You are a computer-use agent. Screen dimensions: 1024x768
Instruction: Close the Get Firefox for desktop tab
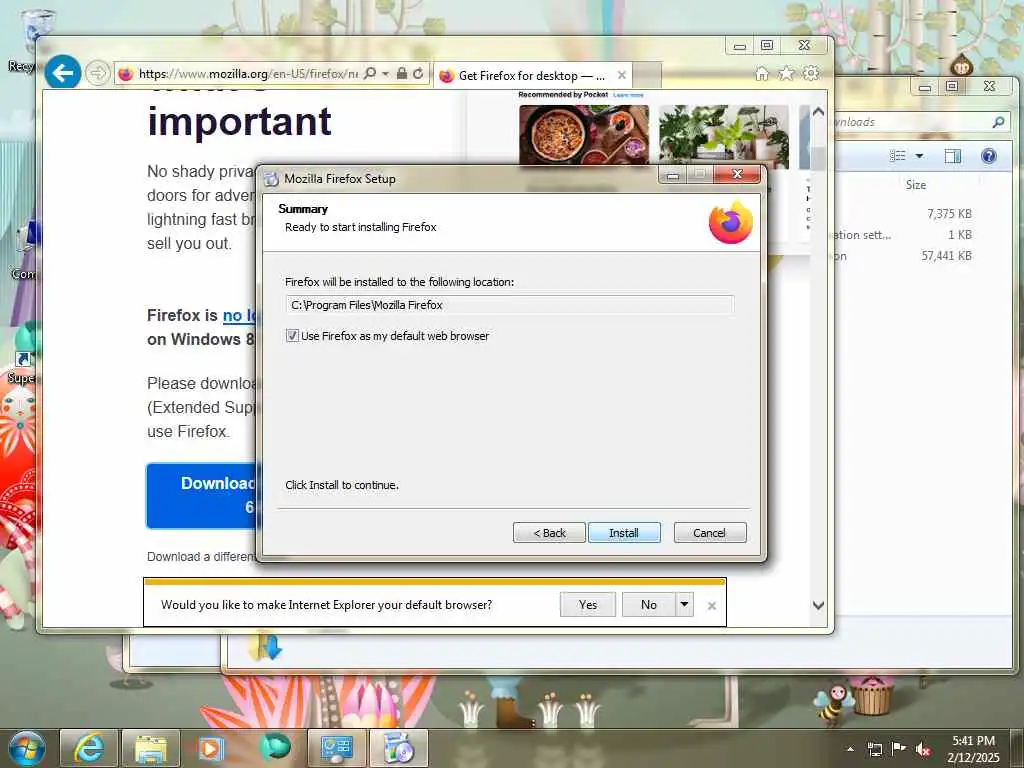(x=622, y=75)
